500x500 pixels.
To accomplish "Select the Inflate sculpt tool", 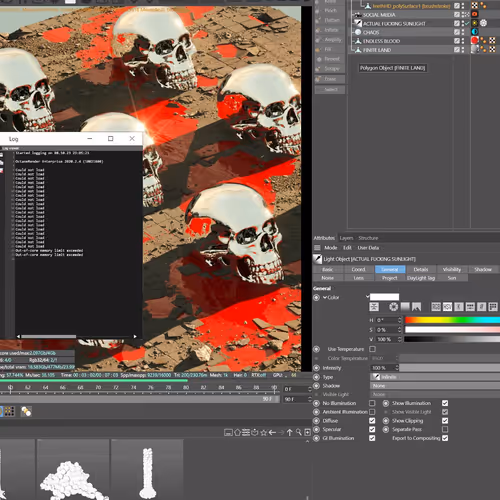I will (x=330, y=30).
